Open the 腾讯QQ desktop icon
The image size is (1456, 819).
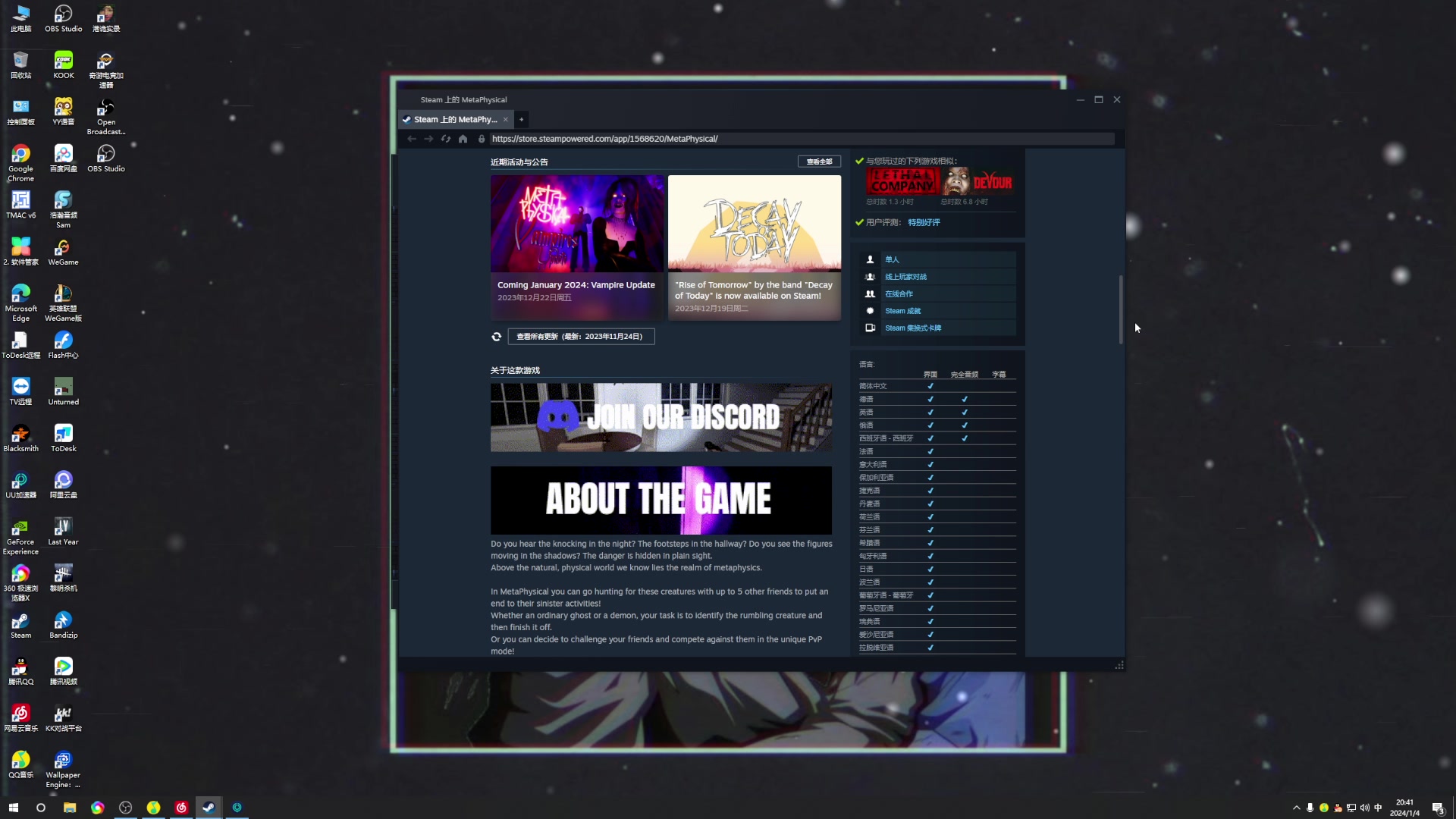tap(21, 671)
